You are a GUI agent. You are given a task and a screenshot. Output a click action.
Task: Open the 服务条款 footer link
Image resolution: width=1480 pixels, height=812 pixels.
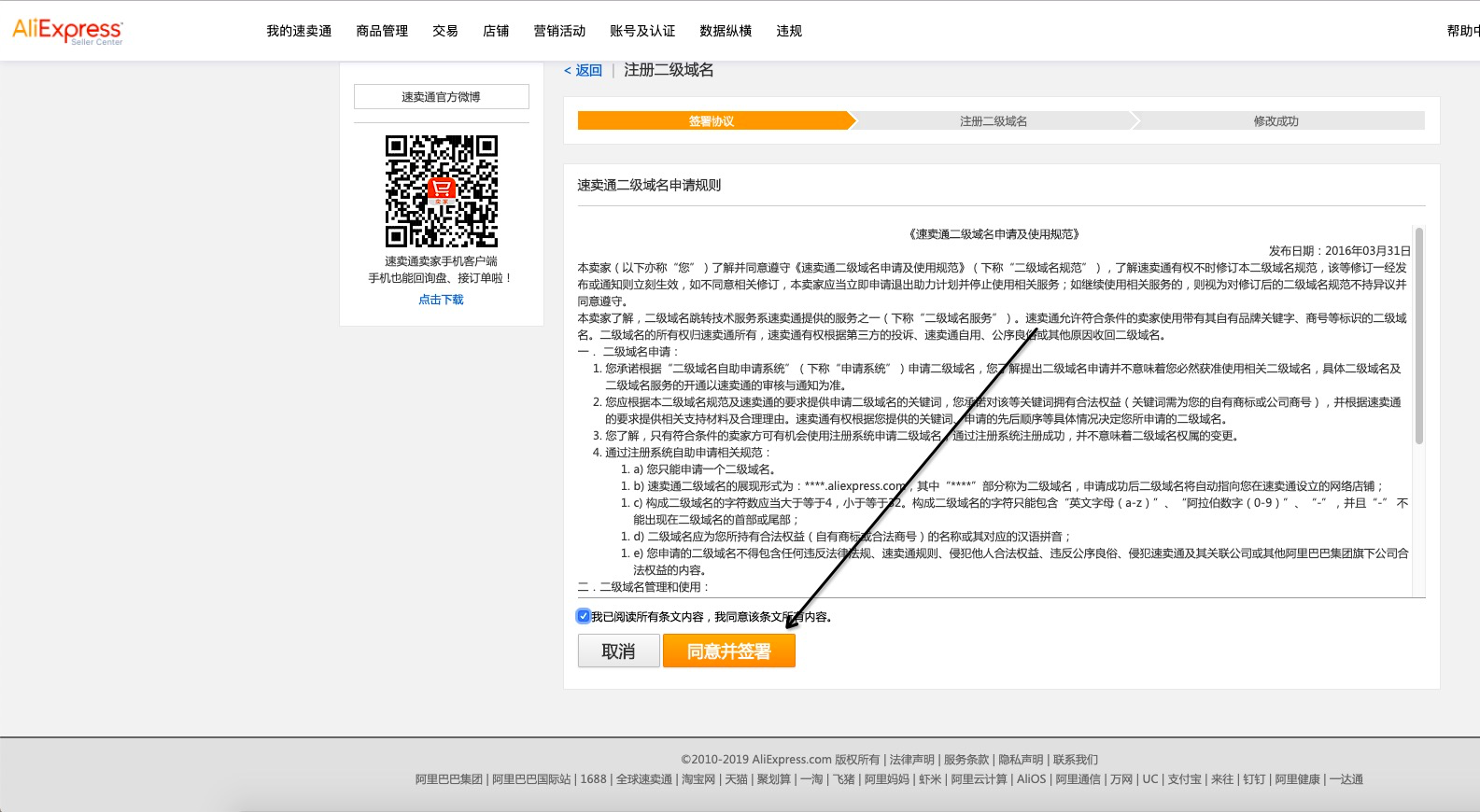pyautogui.click(x=966, y=760)
